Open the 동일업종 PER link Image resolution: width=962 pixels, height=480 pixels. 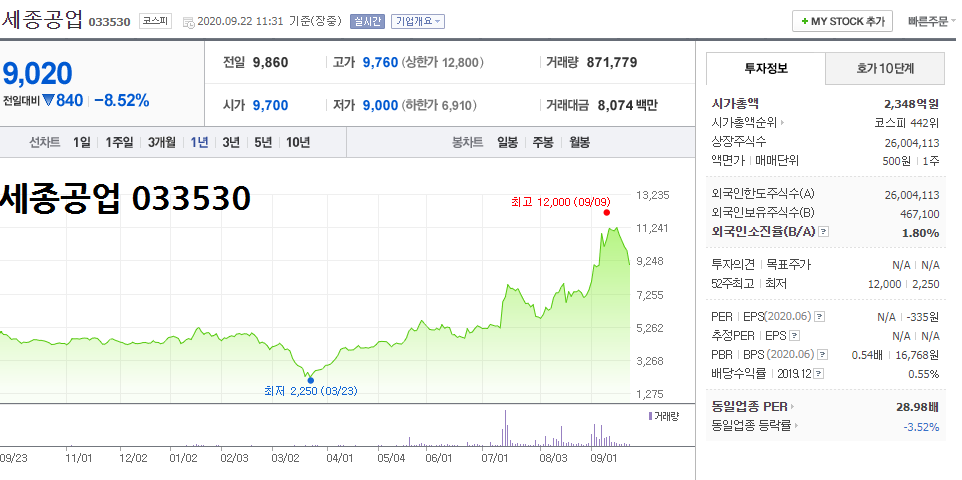click(752, 406)
